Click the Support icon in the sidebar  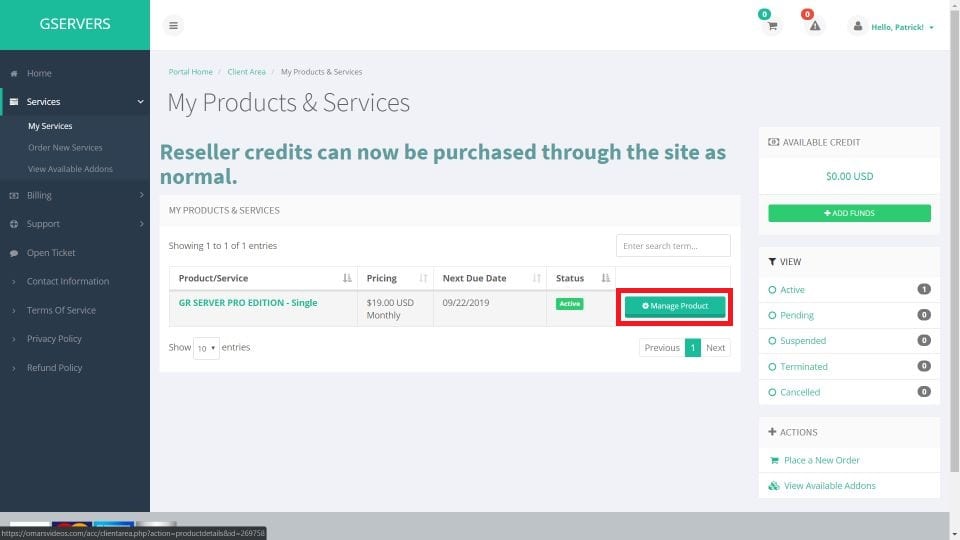(x=14, y=224)
